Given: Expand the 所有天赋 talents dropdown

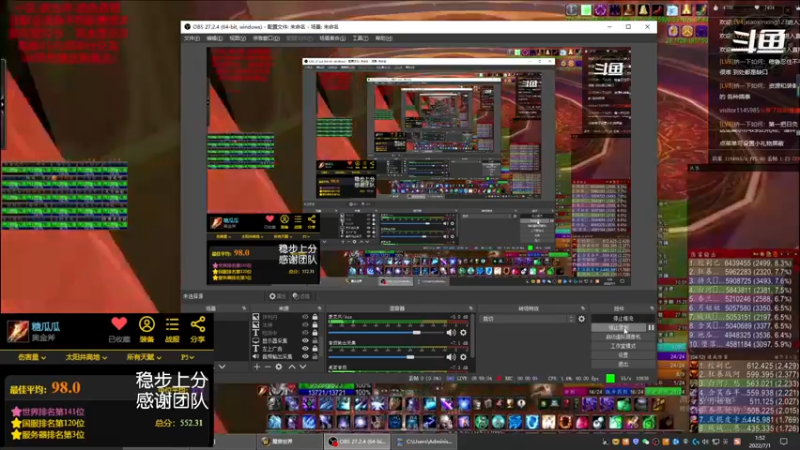Looking at the screenshot, I should click(144, 357).
